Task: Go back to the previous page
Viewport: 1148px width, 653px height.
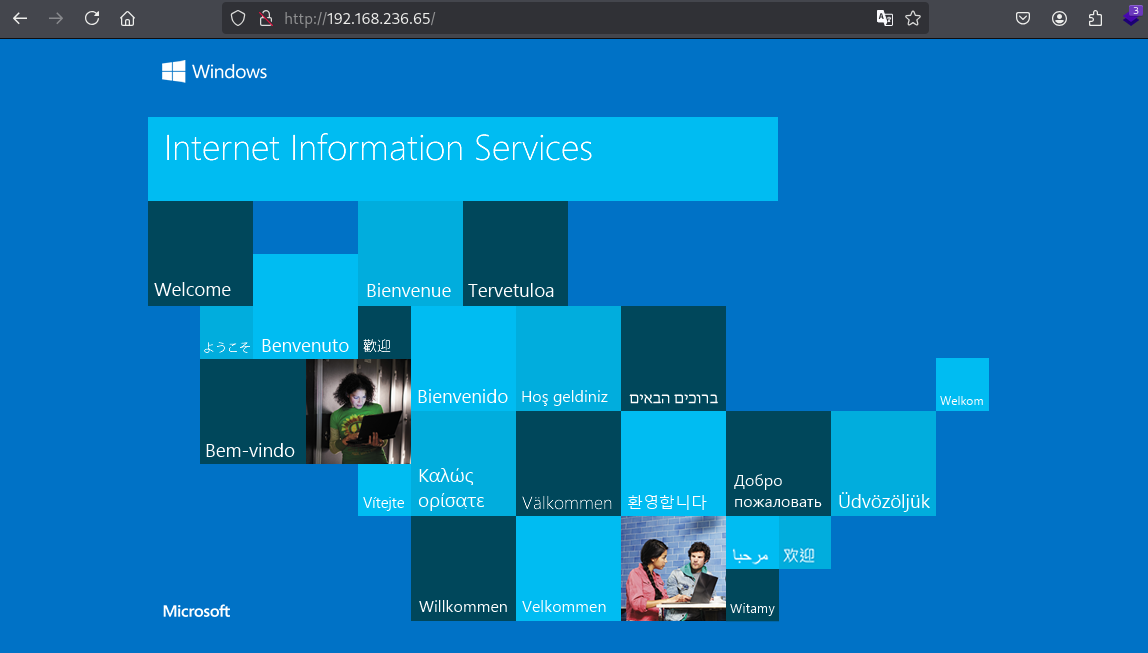Action: click(20, 18)
